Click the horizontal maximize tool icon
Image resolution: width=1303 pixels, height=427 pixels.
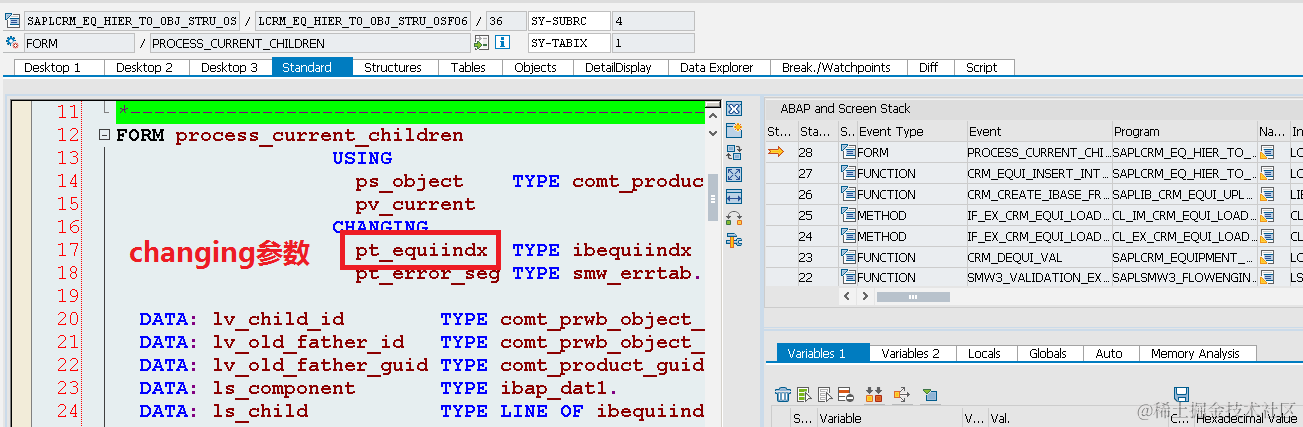[734, 197]
